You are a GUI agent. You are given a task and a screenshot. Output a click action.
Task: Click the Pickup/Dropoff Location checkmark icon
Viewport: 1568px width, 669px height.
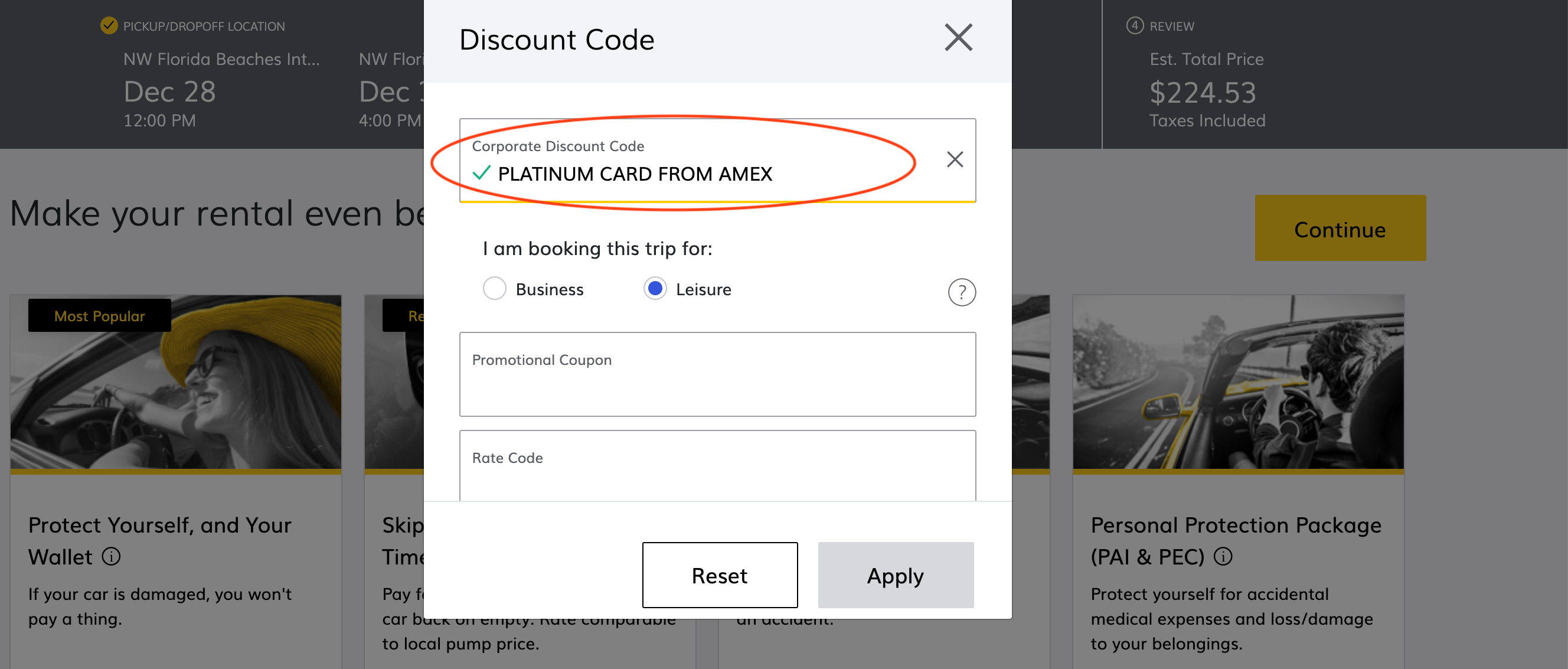point(109,25)
